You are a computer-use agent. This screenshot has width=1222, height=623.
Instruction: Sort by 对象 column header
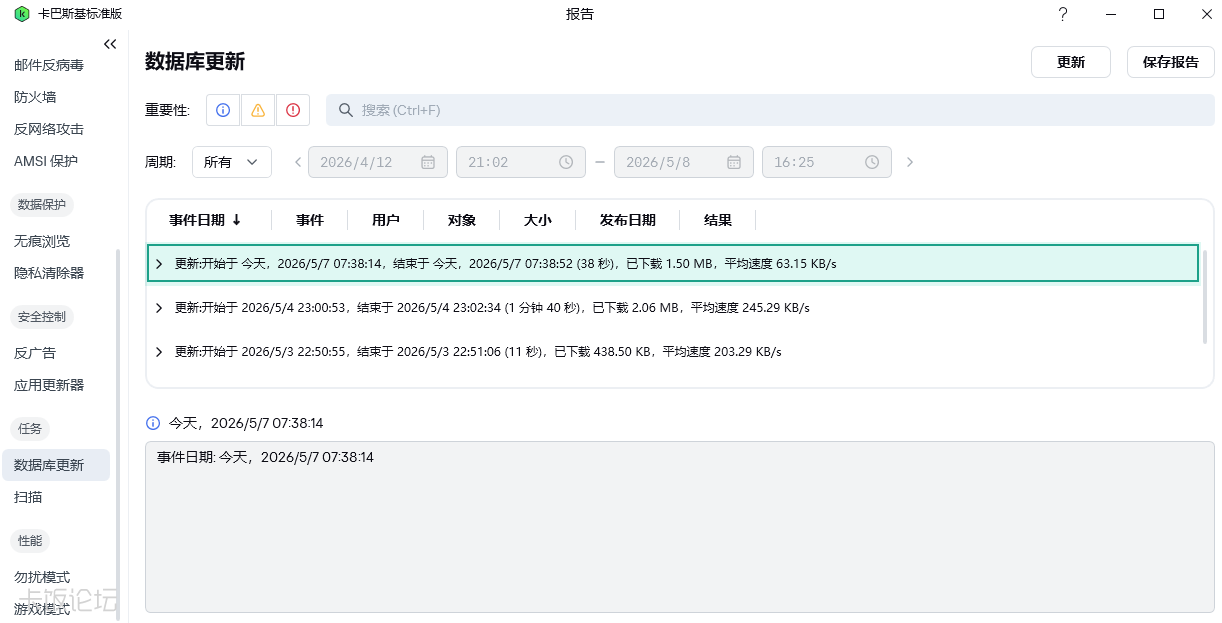pos(462,220)
